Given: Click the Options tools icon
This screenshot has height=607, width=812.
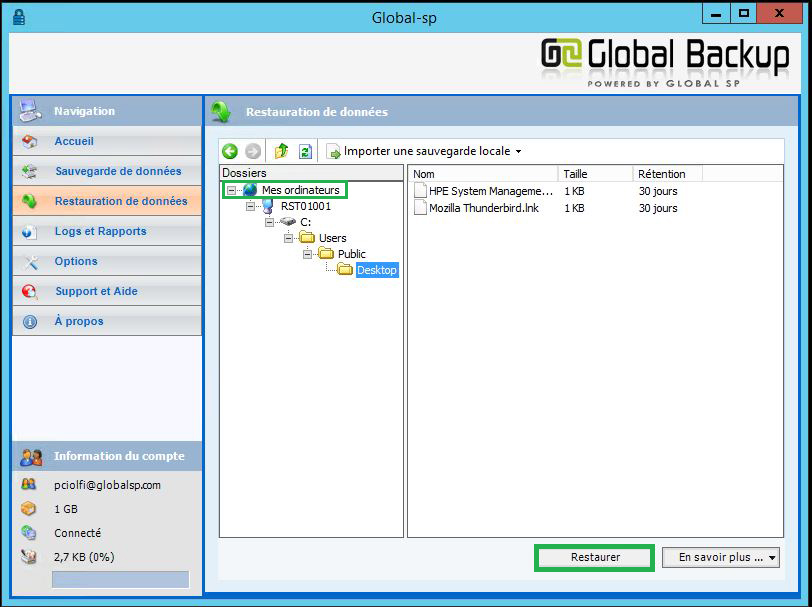Looking at the screenshot, I should 31,262.
